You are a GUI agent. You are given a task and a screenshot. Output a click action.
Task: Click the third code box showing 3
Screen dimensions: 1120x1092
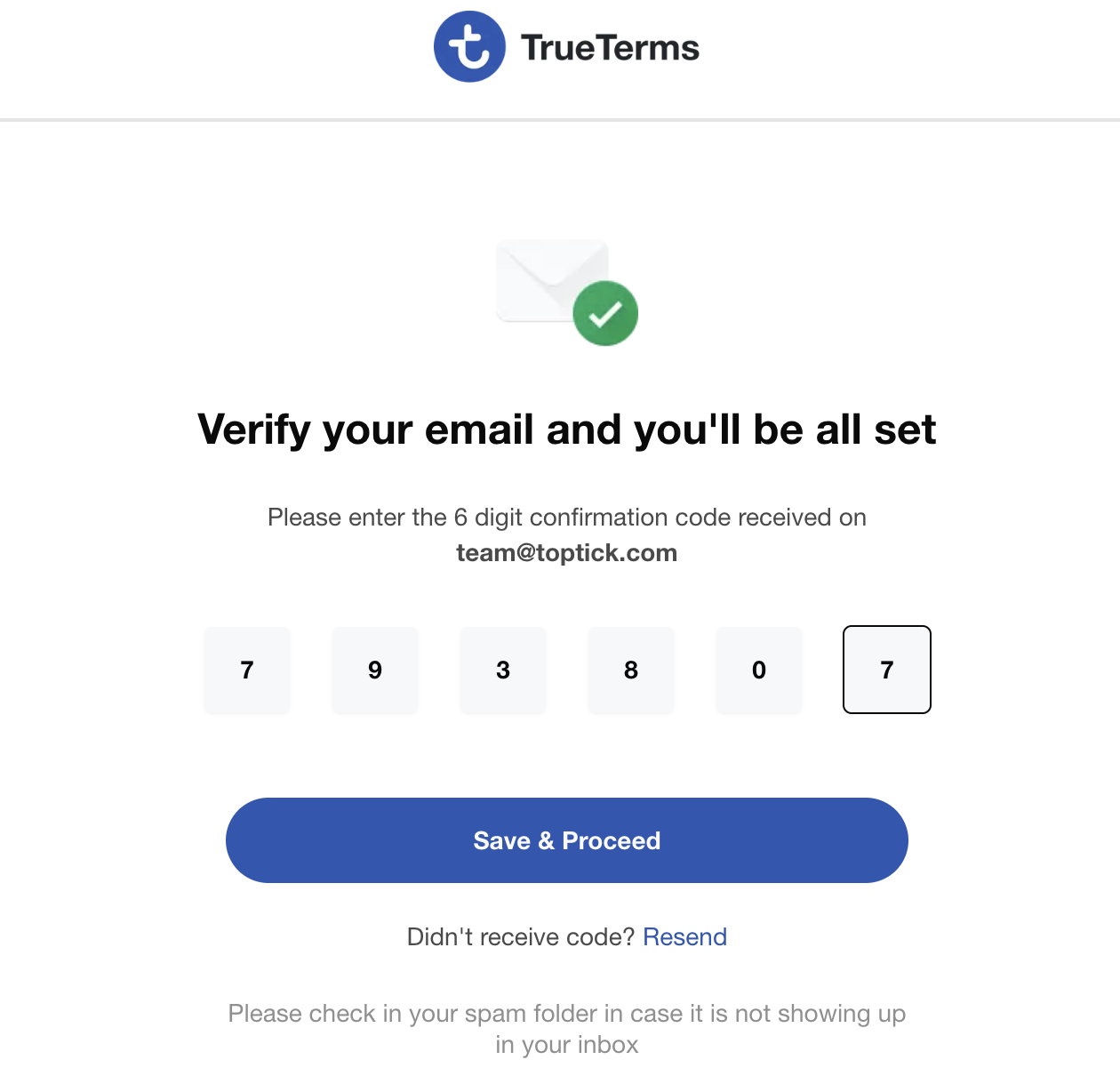(x=503, y=670)
